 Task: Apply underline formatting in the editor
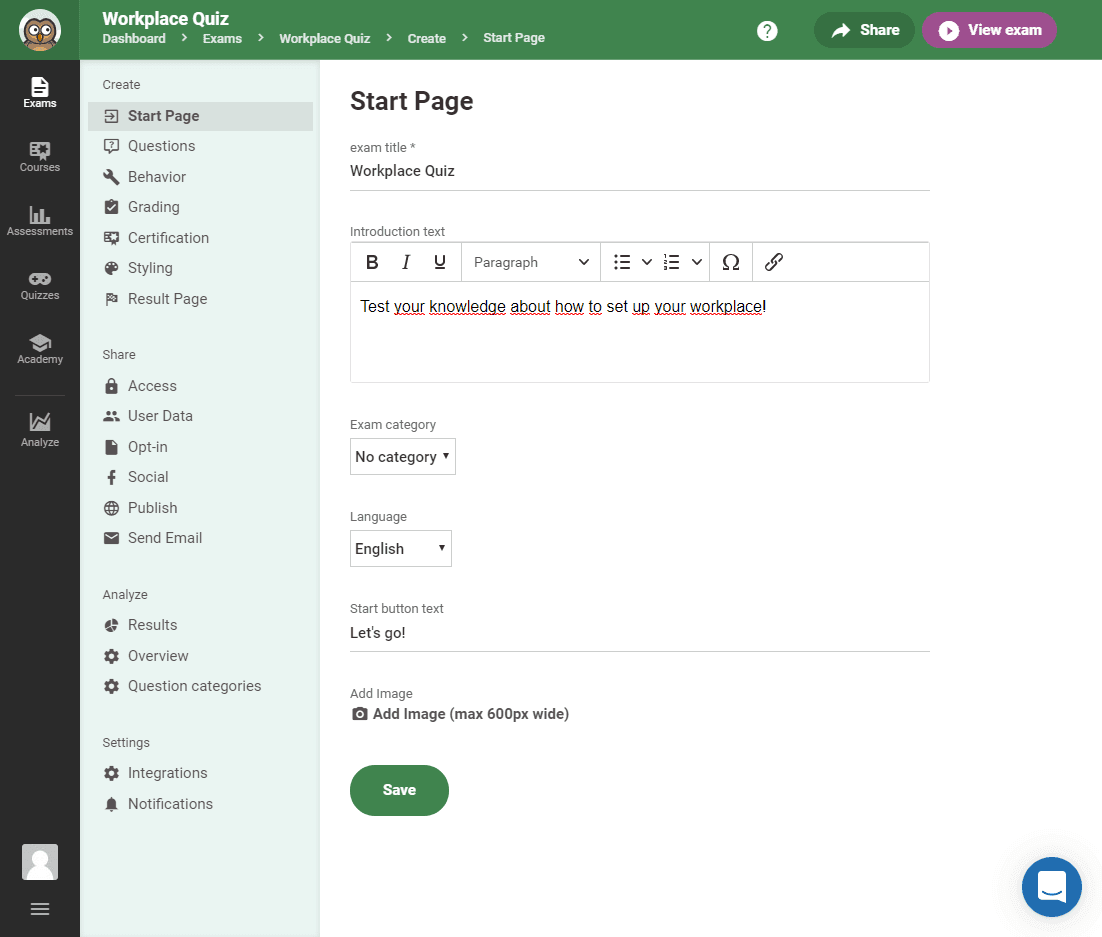[440, 262]
